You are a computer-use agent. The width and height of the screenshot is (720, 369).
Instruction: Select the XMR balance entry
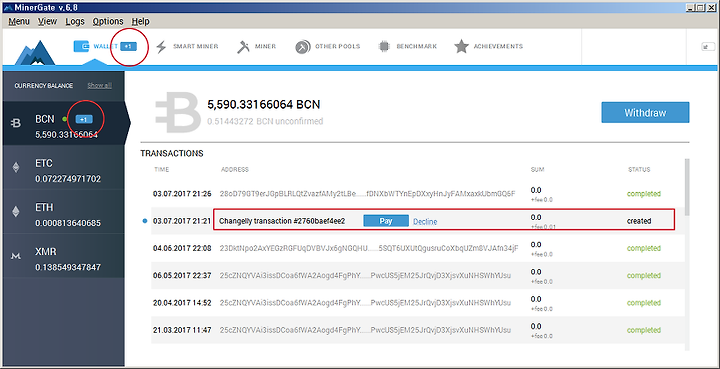pos(63,256)
